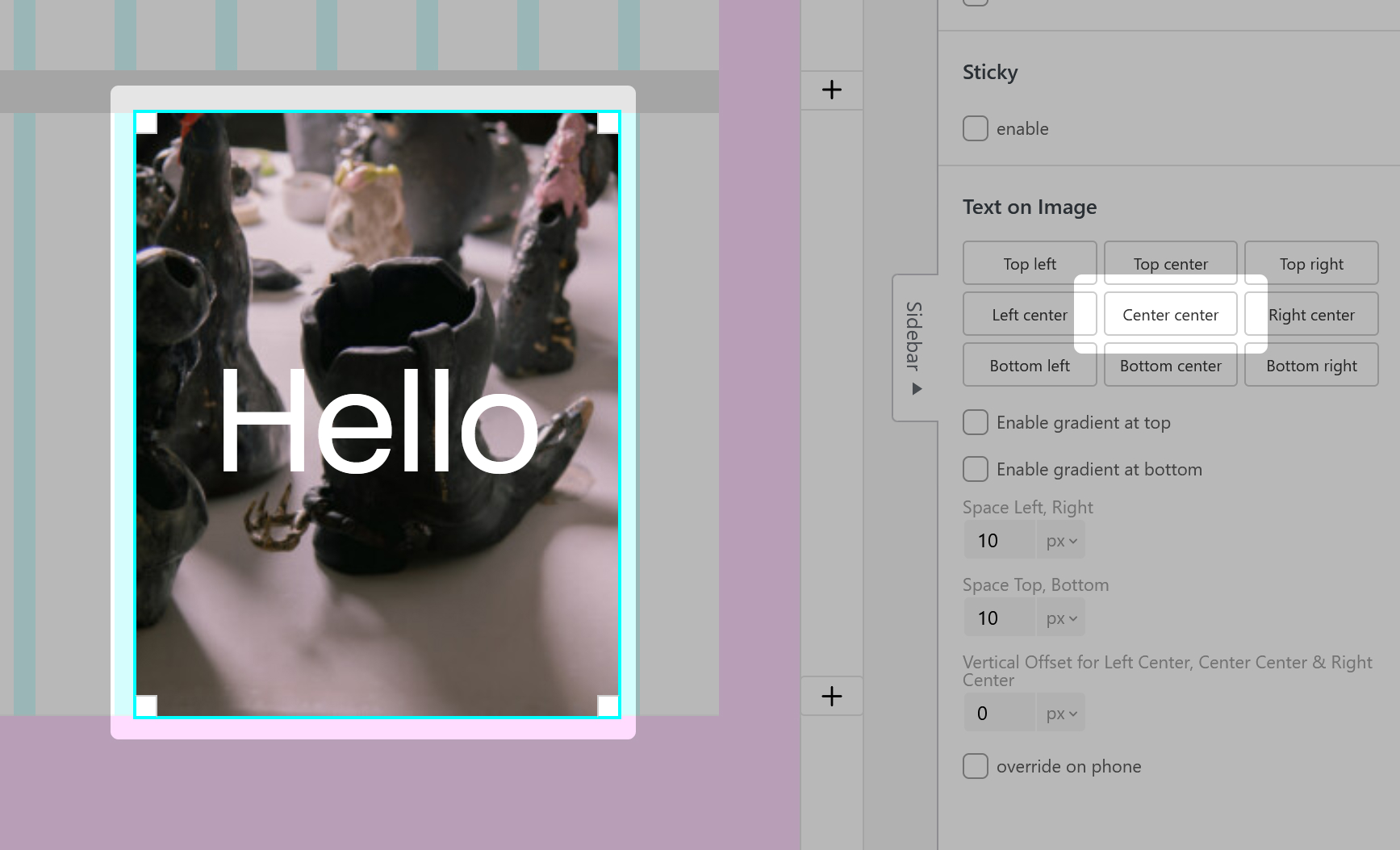The image size is (1400, 850).
Task: Click the bottom-right resize handle of image
Action: tap(608, 706)
